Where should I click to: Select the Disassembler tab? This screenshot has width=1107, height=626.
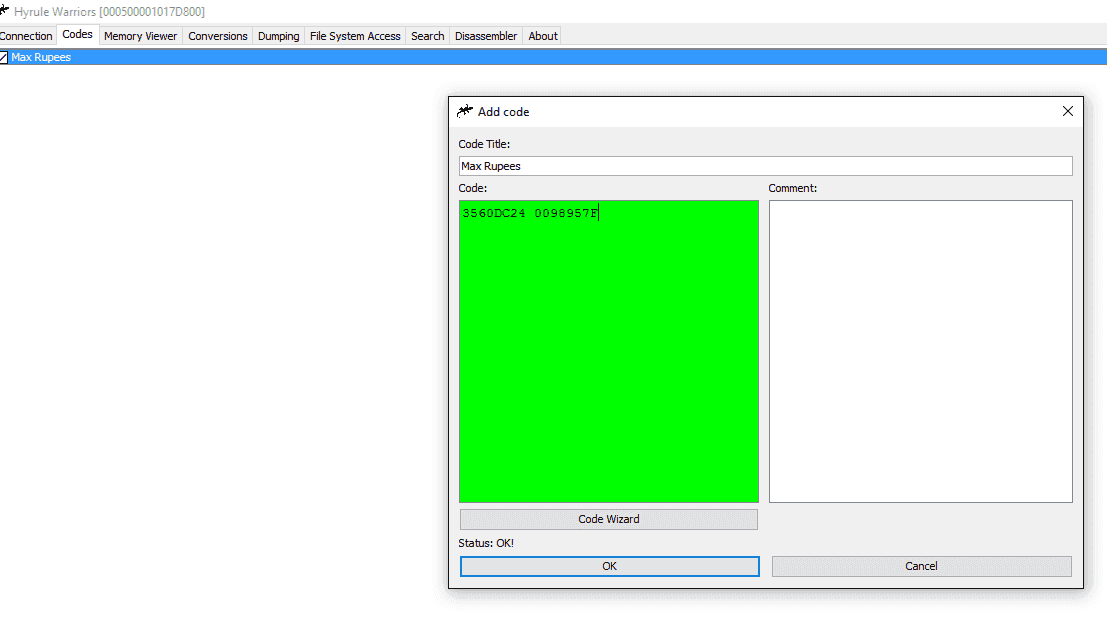tap(486, 36)
